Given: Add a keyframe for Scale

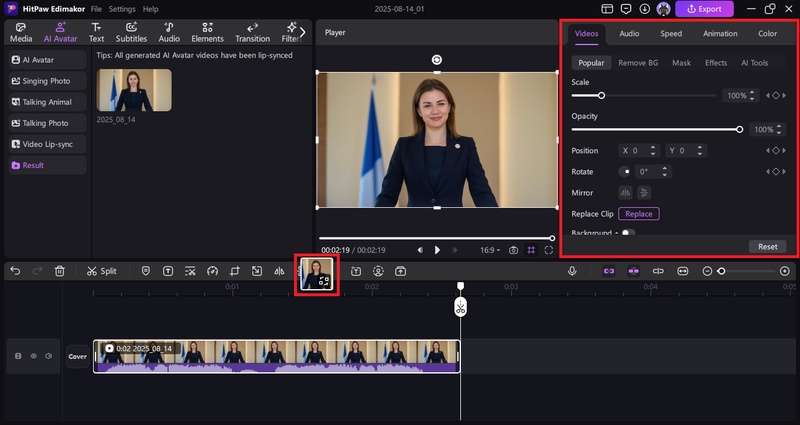Looking at the screenshot, I should tap(776, 95).
